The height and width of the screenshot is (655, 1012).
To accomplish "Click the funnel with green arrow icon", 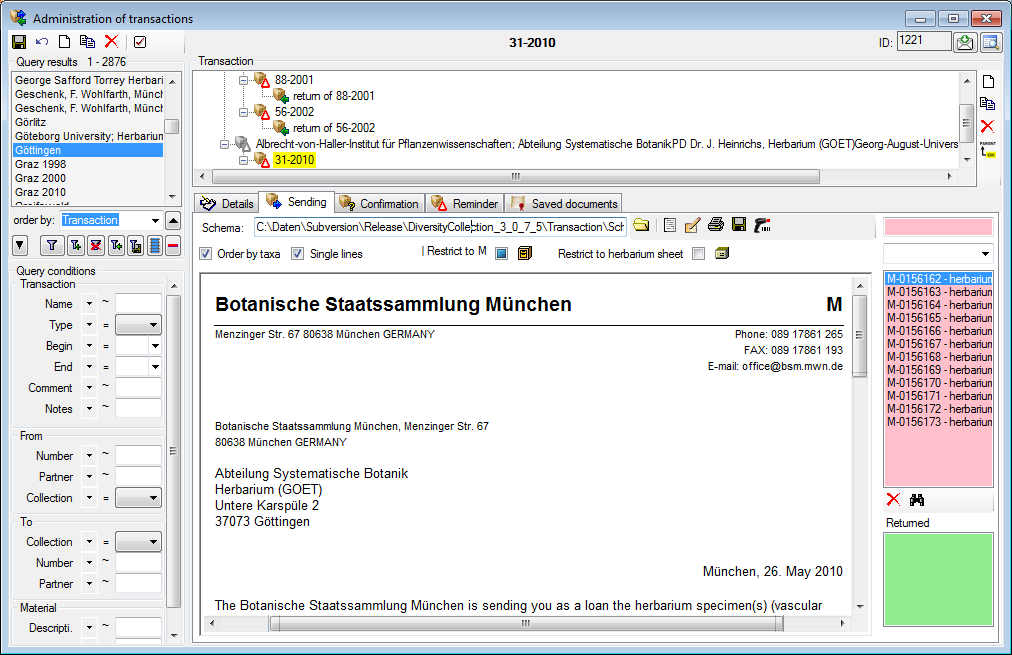I will pyautogui.click(x=116, y=245).
